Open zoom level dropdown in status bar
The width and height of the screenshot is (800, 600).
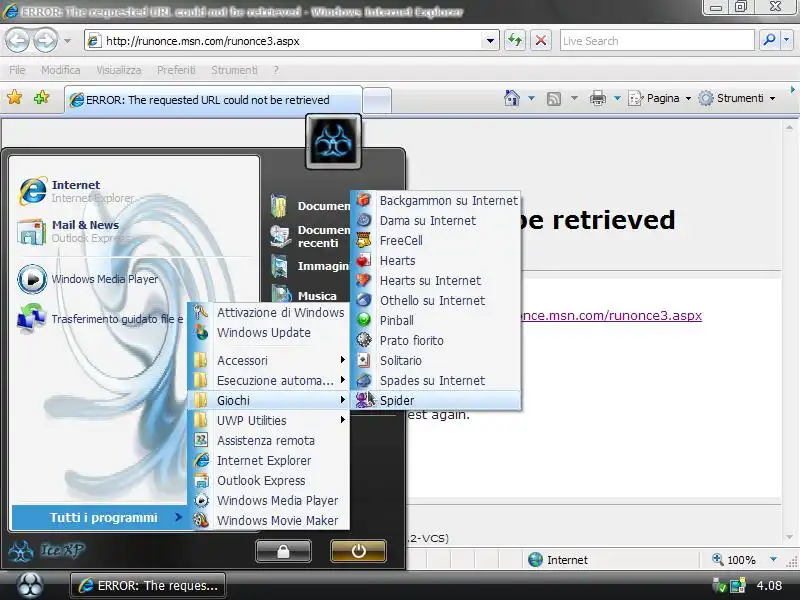tap(773, 560)
